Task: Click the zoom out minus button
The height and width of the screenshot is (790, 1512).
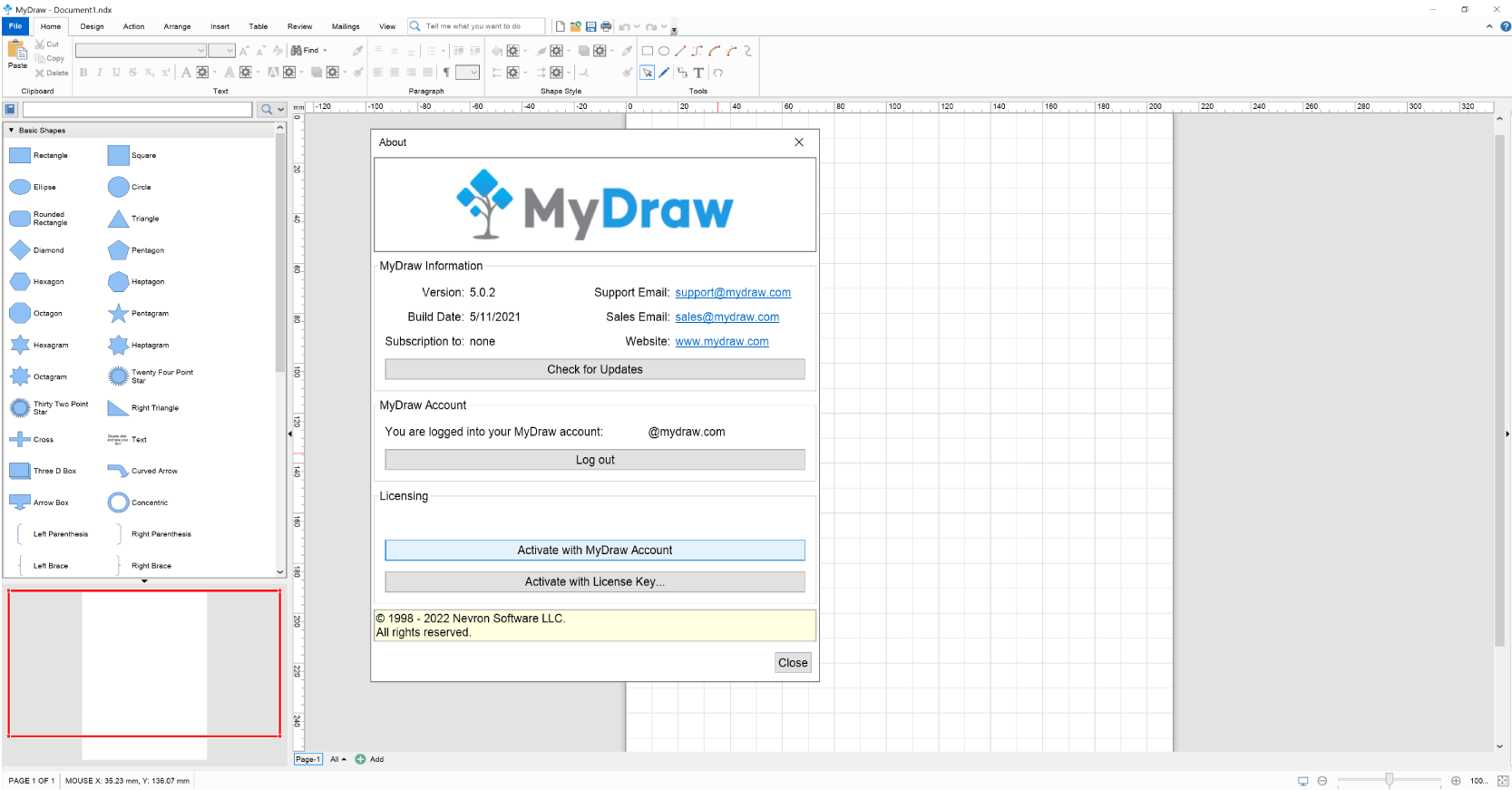Action: point(1322,781)
